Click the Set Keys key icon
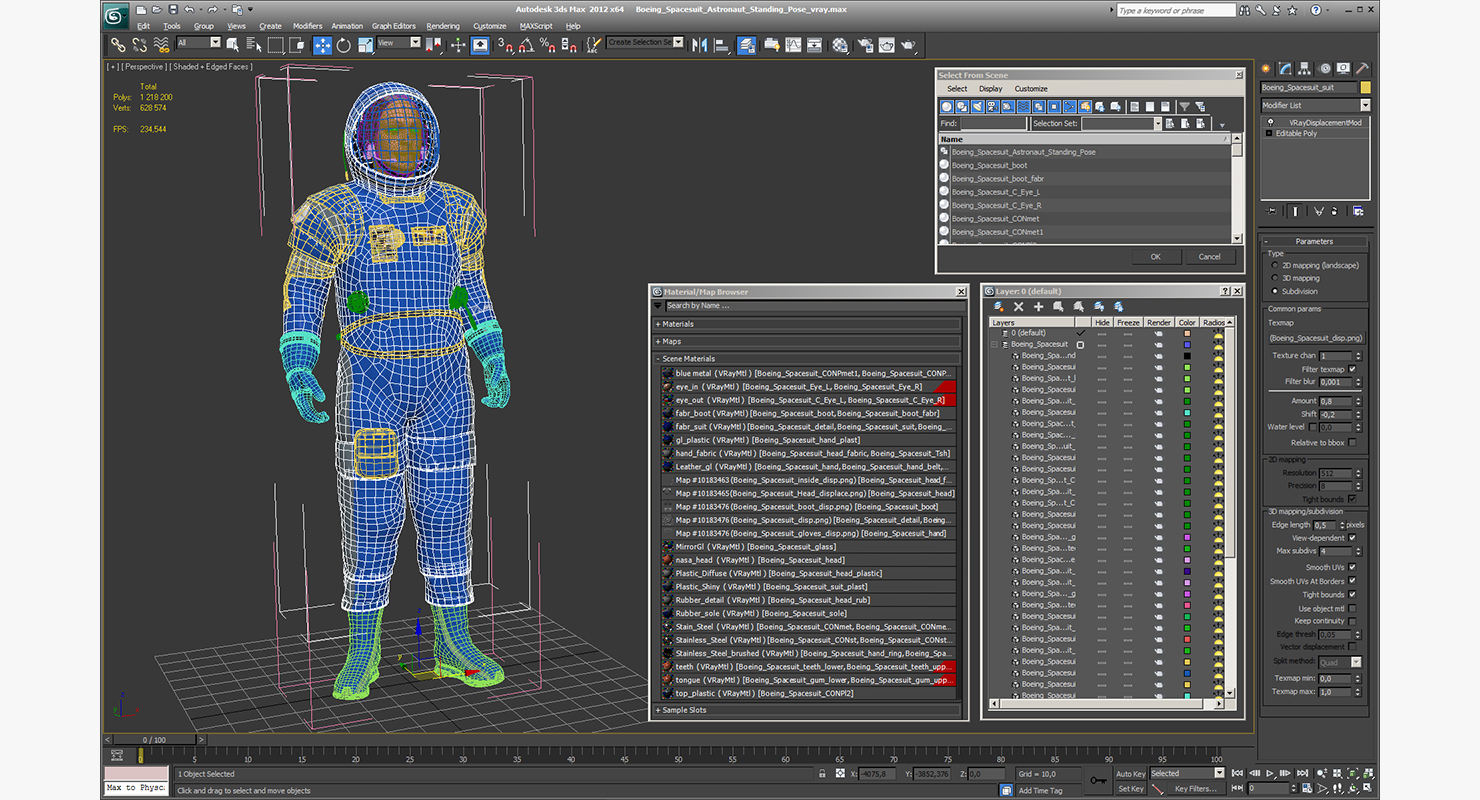The width and height of the screenshot is (1480, 800). 1098,780
